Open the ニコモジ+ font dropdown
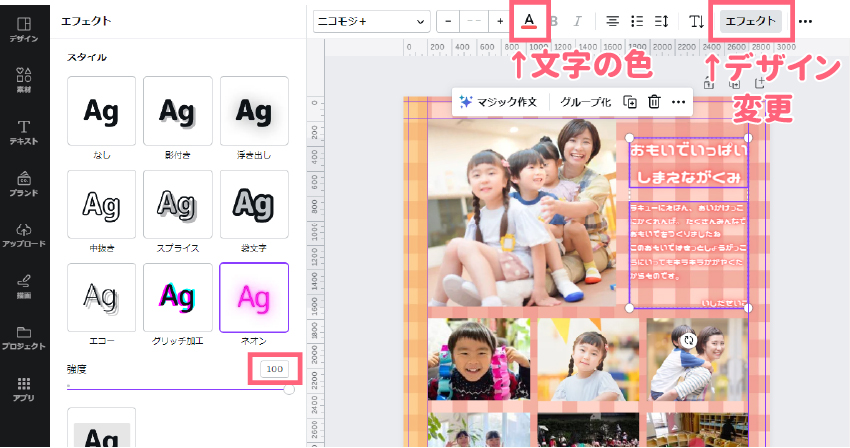This screenshot has width=850, height=448. 371,21
